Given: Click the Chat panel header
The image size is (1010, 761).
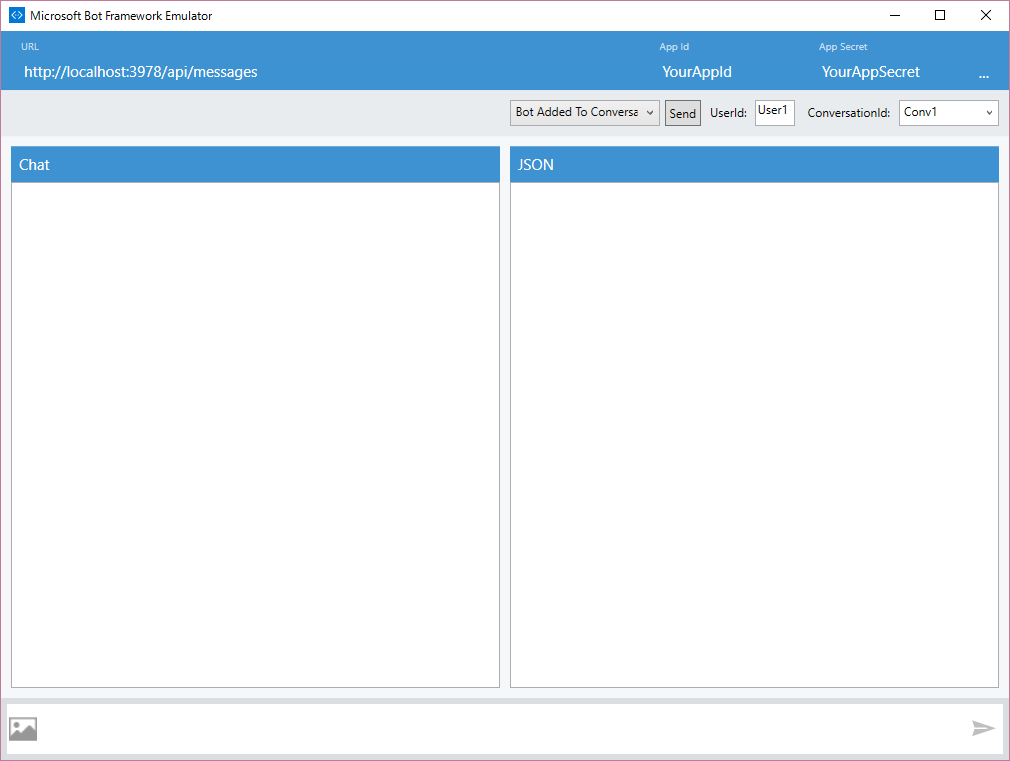Looking at the screenshot, I should click(255, 164).
